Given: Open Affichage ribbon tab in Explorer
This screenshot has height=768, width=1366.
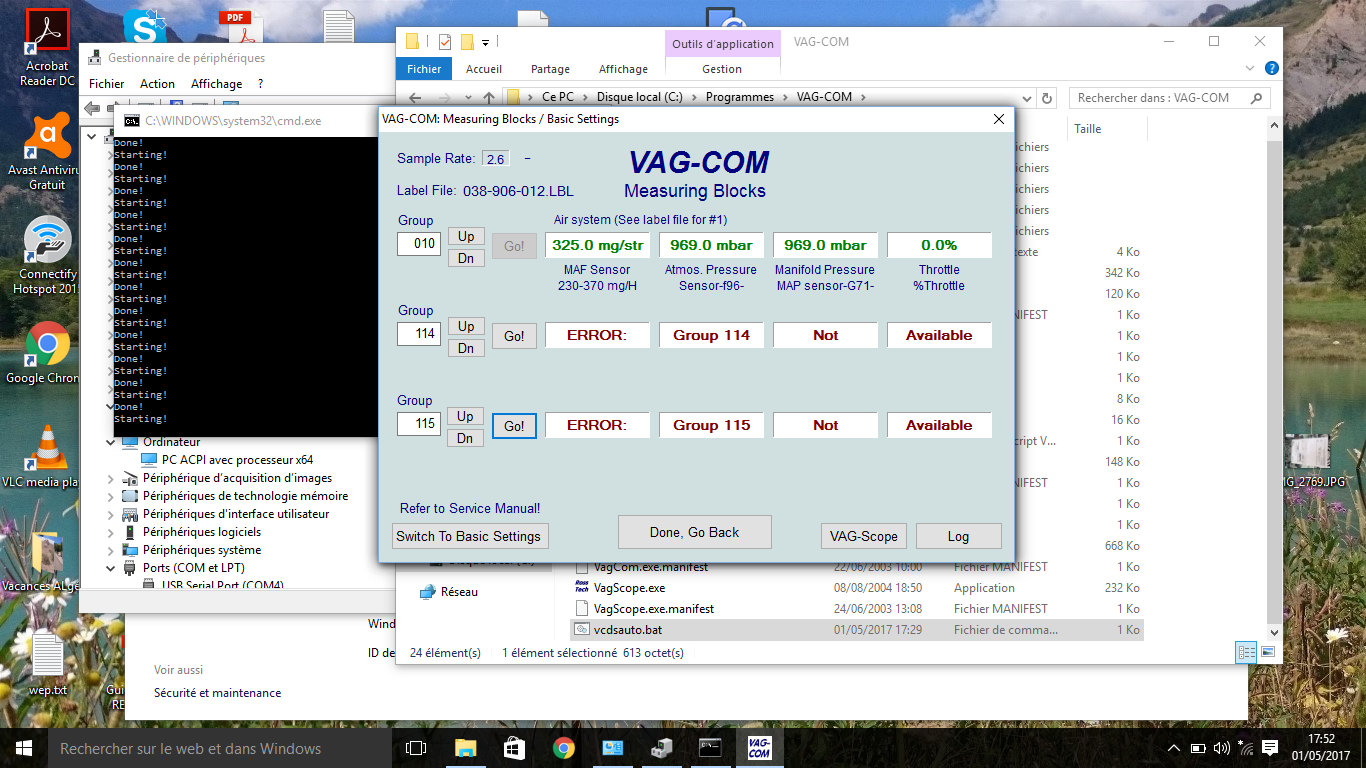Looking at the screenshot, I should tap(623, 69).
